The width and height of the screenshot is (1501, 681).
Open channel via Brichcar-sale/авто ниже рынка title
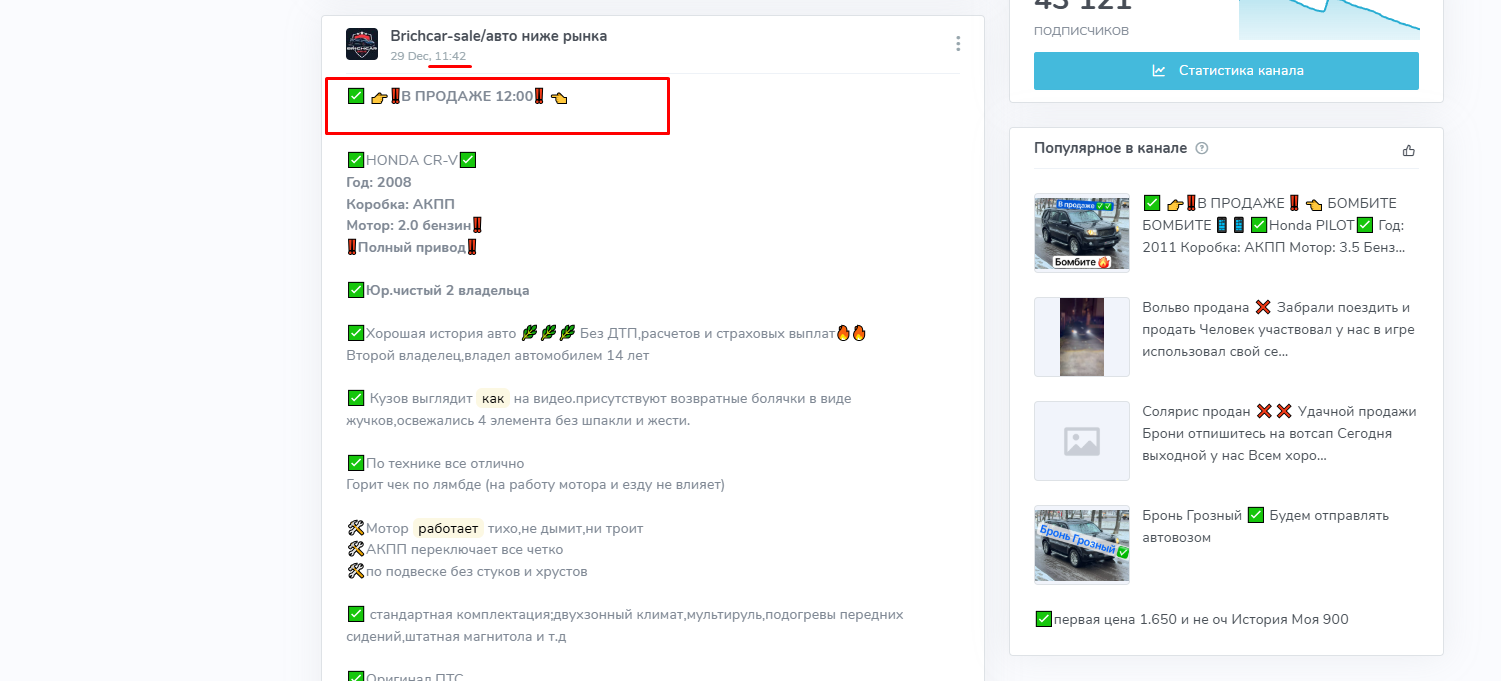pos(498,35)
